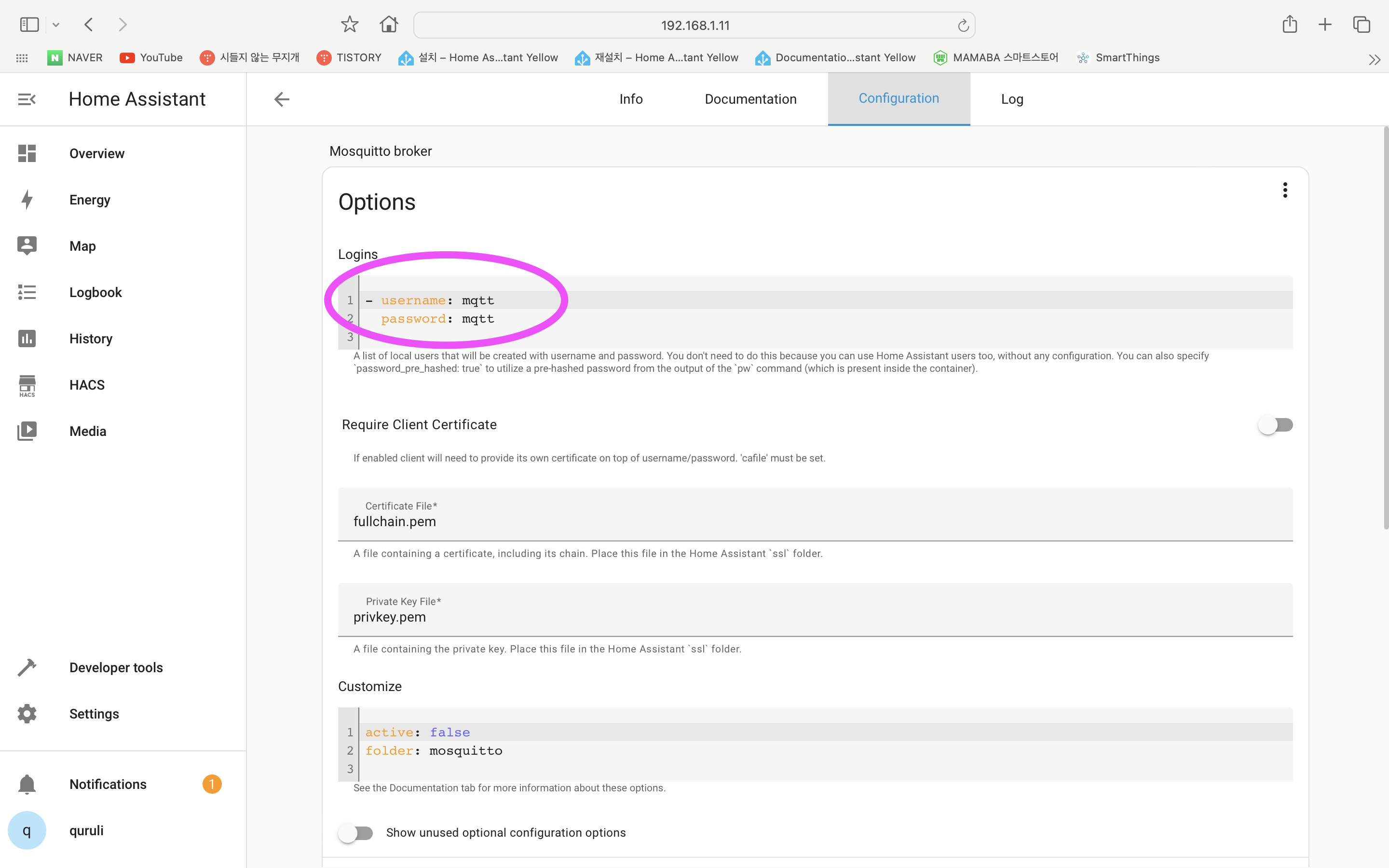1389x868 pixels.
Task: Open the quruli user profile
Action: (x=86, y=830)
